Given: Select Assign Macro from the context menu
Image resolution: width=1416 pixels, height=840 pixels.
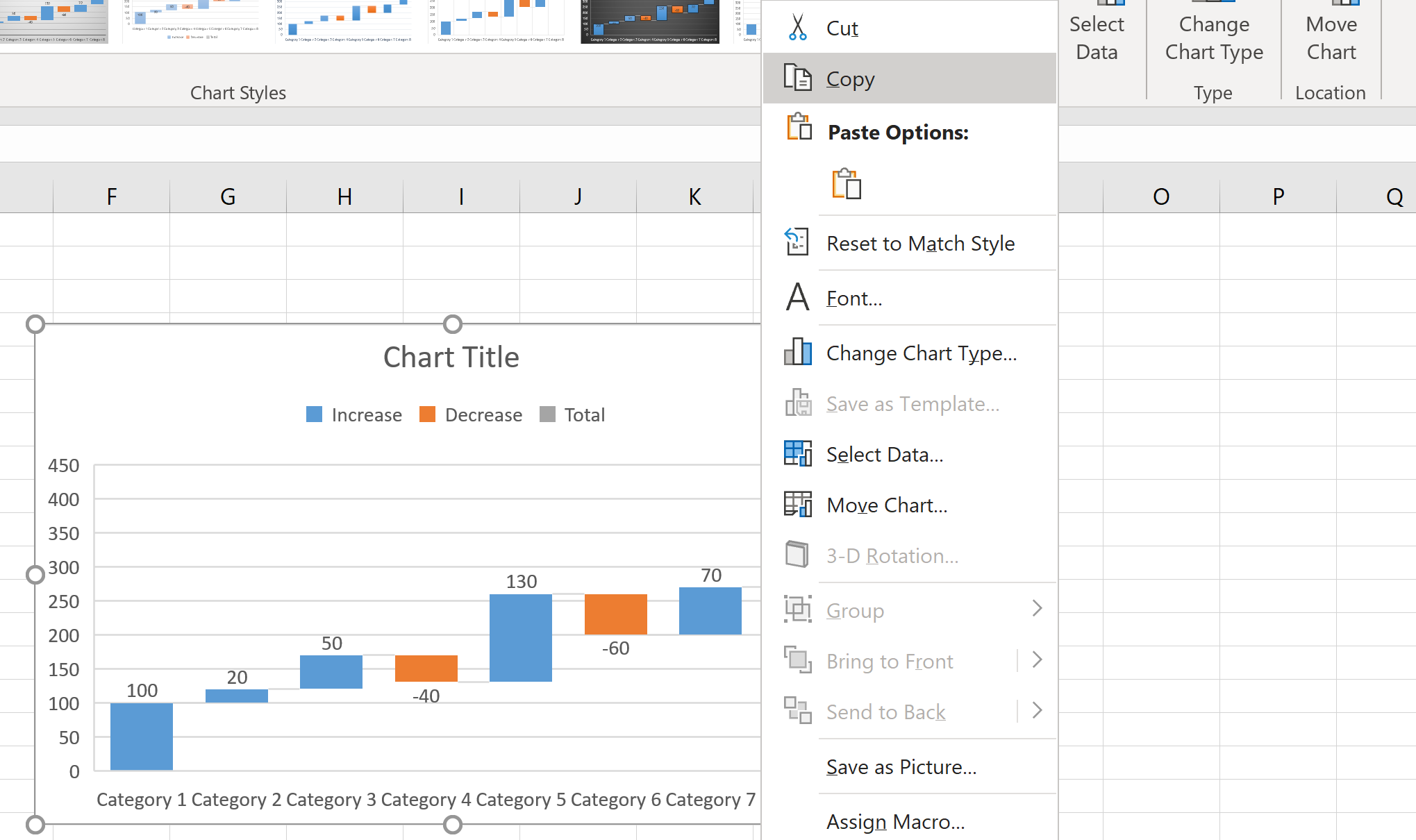Looking at the screenshot, I should click(x=894, y=821).
